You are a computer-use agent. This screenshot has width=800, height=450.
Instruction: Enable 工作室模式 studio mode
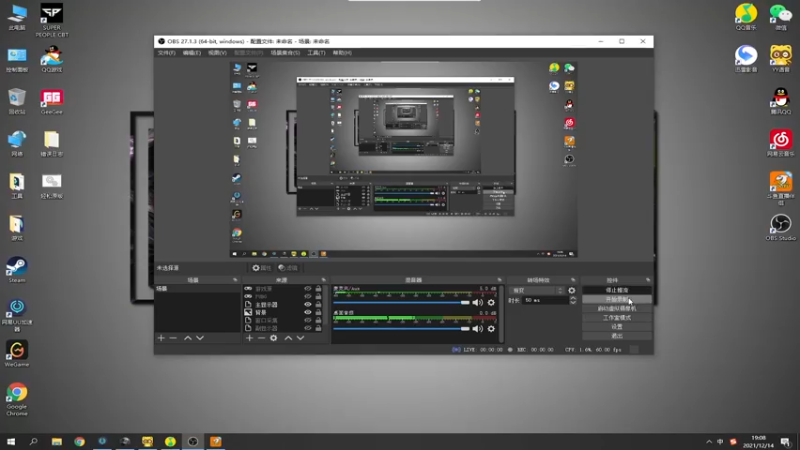click(x=617, y=317)
